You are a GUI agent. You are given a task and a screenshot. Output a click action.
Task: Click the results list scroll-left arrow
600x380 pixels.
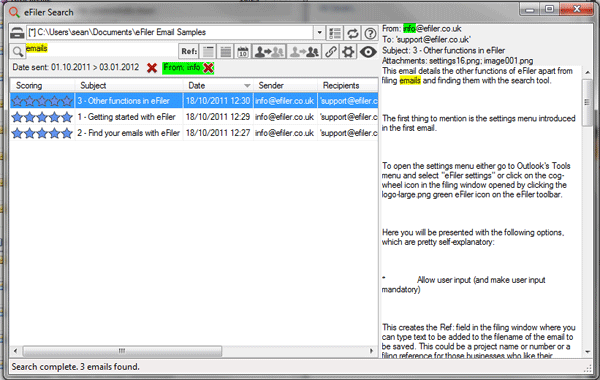15,351
